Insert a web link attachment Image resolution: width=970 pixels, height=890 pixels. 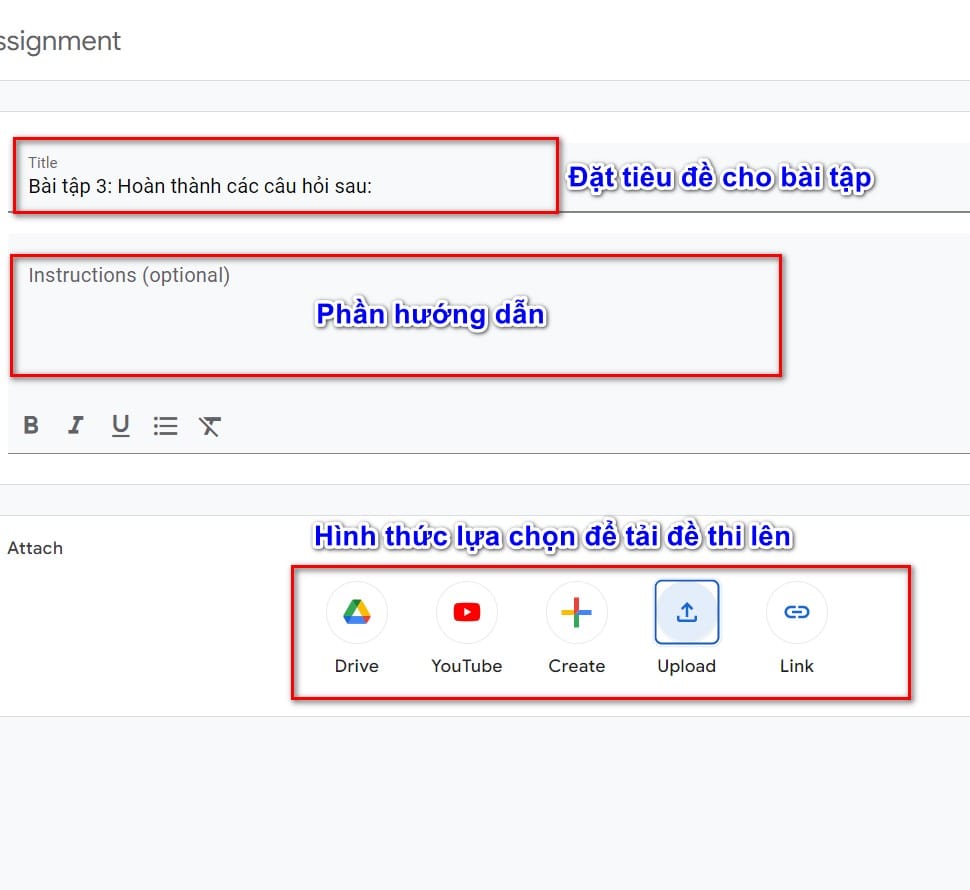click(796, 611)
